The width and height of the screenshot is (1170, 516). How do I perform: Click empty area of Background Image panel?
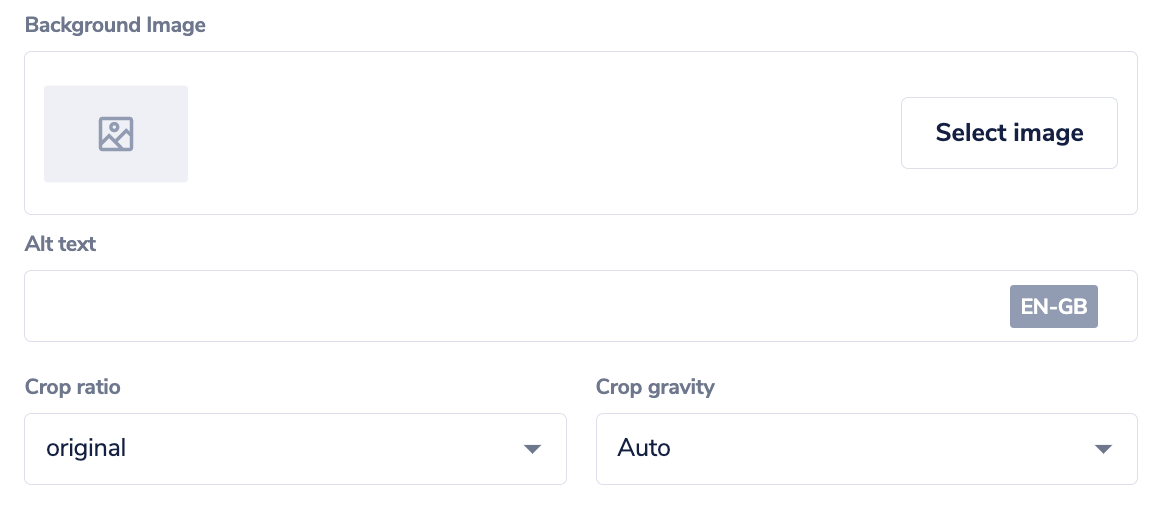pyautogui.click(x=540, y=133)
